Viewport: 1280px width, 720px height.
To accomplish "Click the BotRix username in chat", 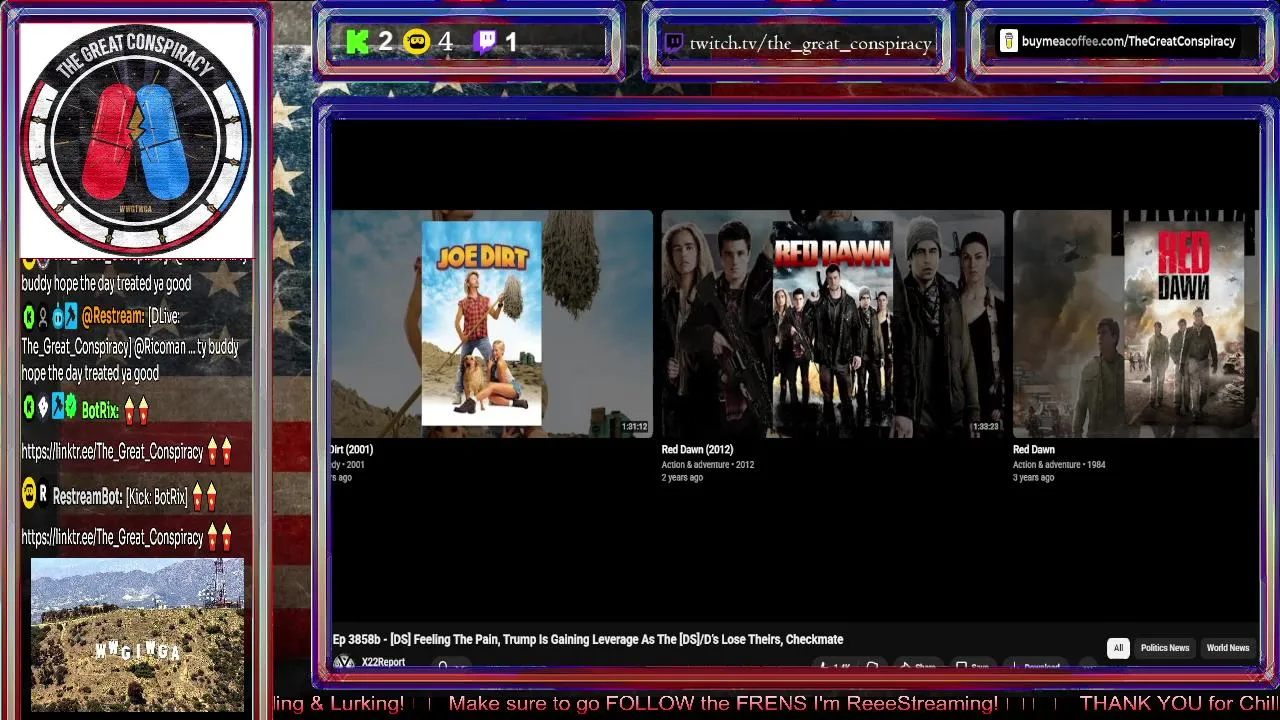I will [x=100, y=410].
